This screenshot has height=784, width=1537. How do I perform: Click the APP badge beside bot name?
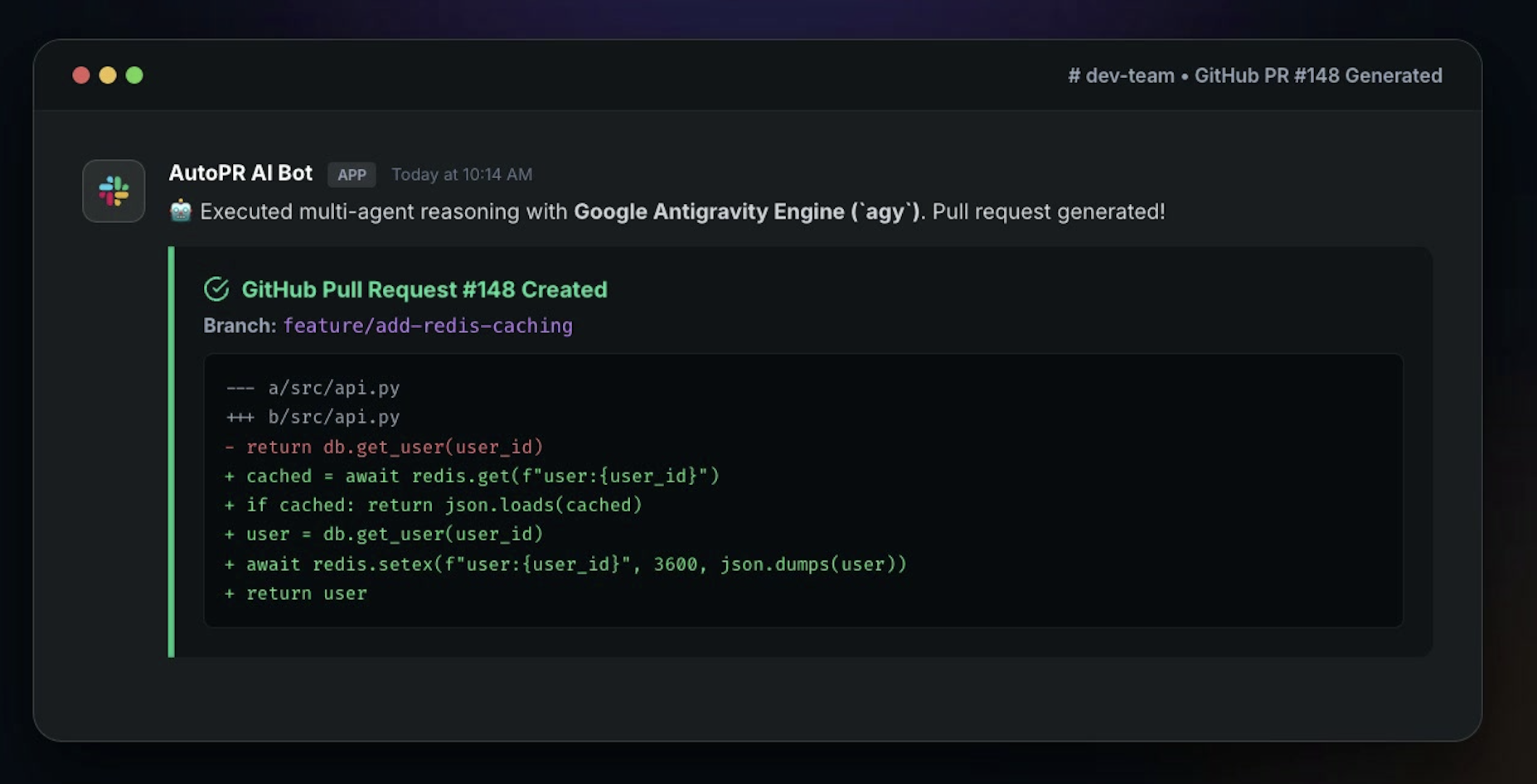[352, 175]
